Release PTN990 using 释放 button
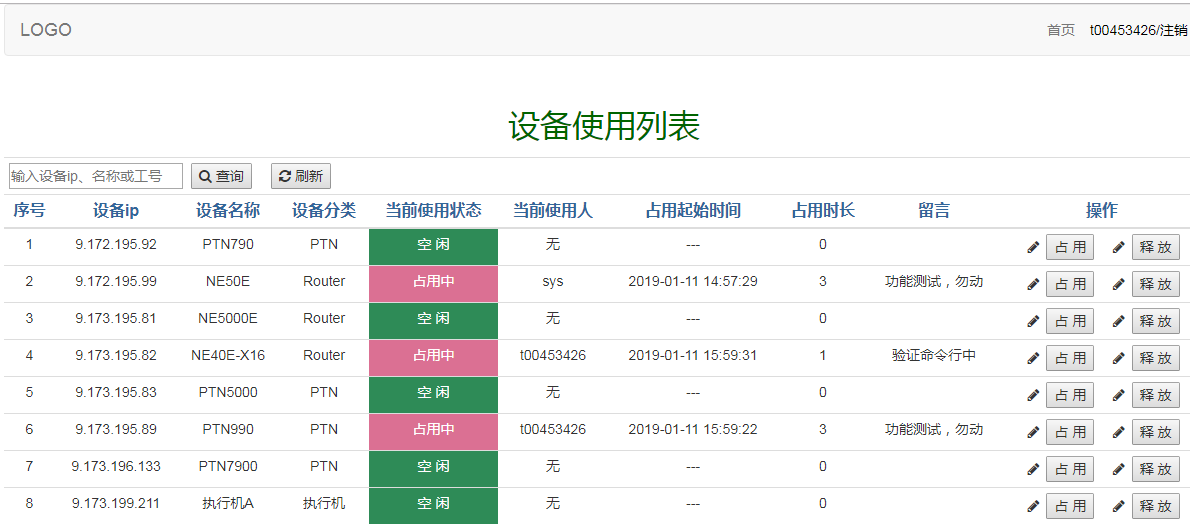This screenshot has height=529, width=1190. tap(1156, 433)
